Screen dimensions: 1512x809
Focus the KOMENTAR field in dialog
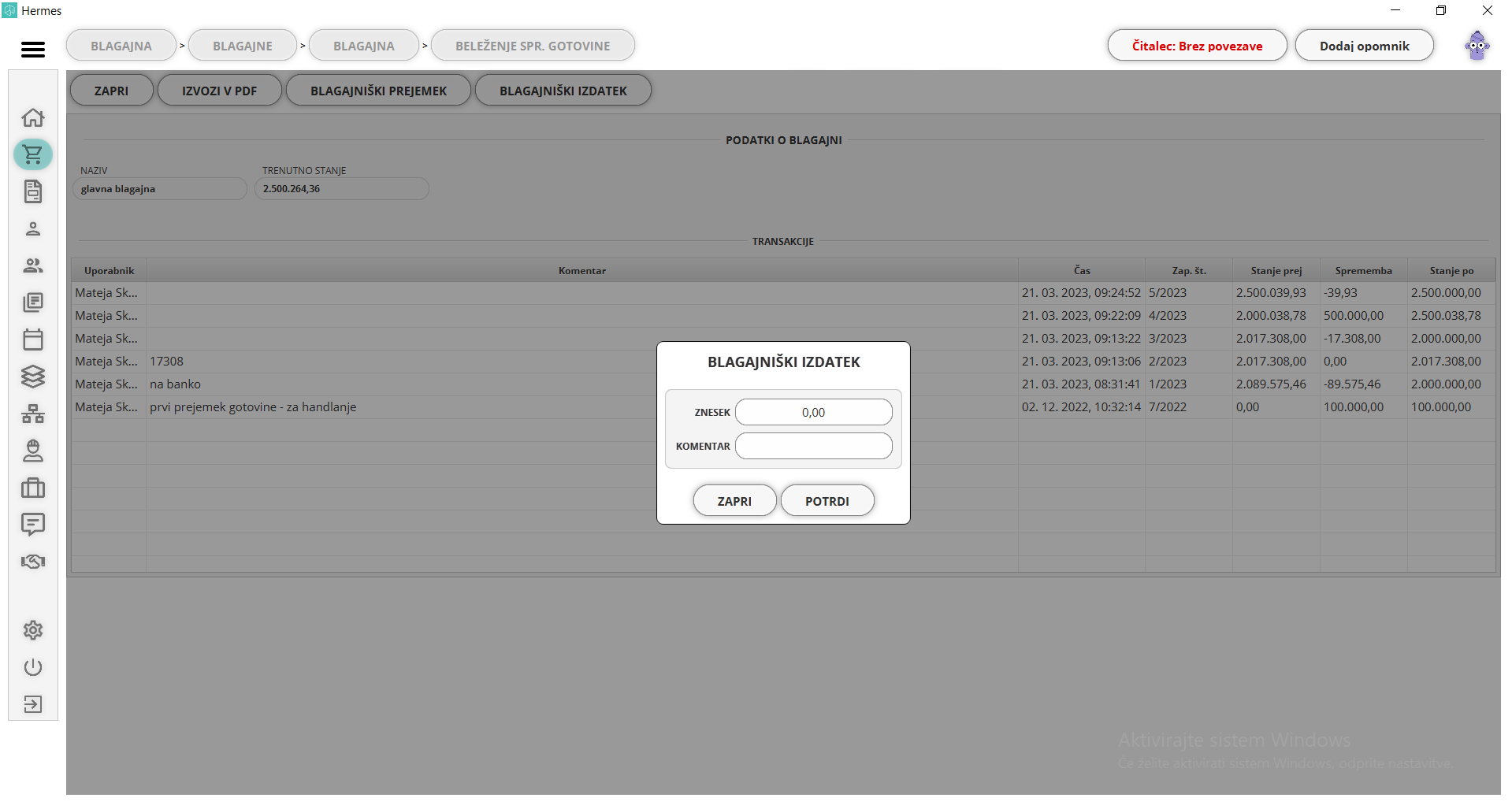[813, 446]
